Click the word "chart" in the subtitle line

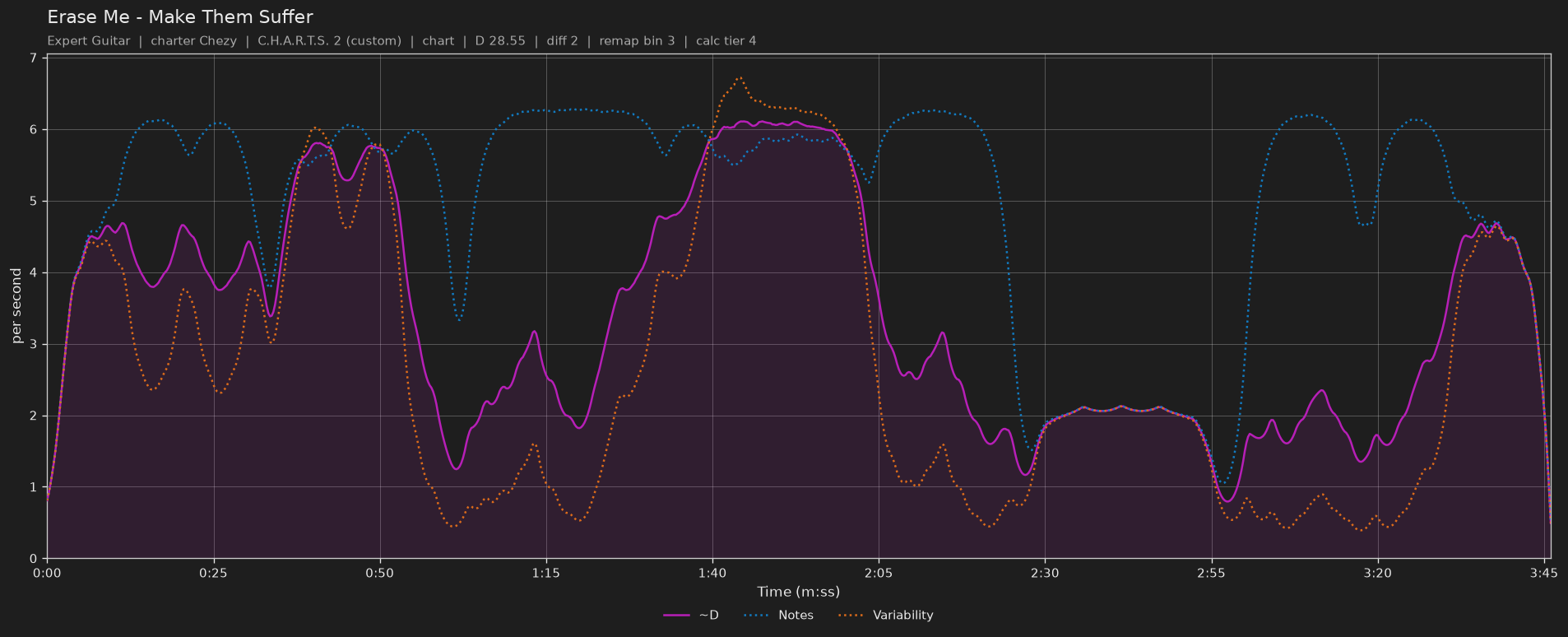pyautogui.click(x=438, y=41)
